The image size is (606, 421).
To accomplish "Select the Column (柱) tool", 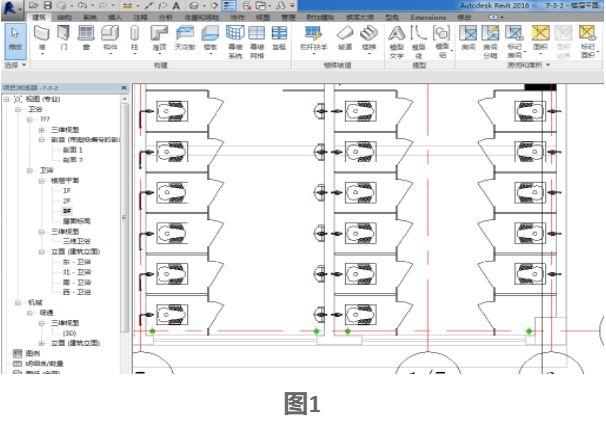I will tap(134, 39).
